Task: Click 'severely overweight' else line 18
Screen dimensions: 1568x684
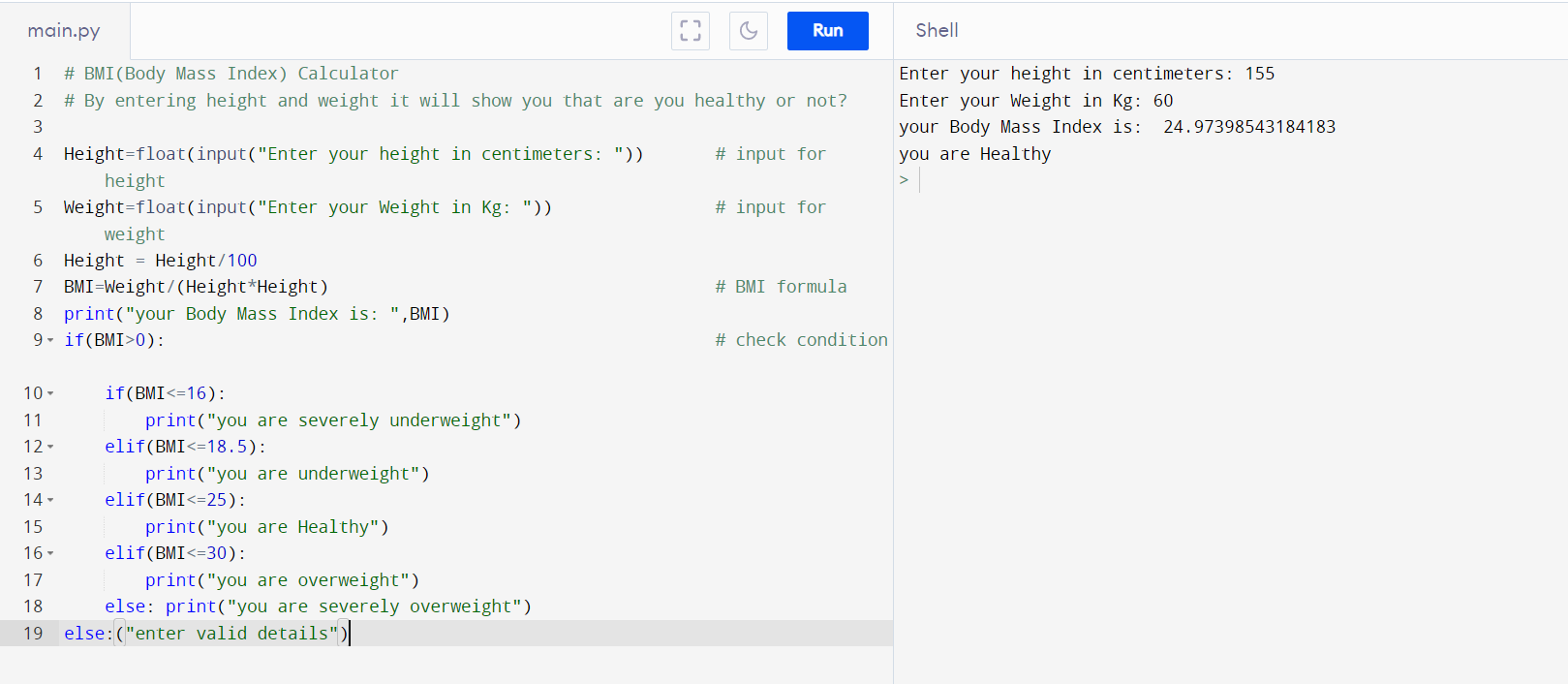Action: point(319,606)
